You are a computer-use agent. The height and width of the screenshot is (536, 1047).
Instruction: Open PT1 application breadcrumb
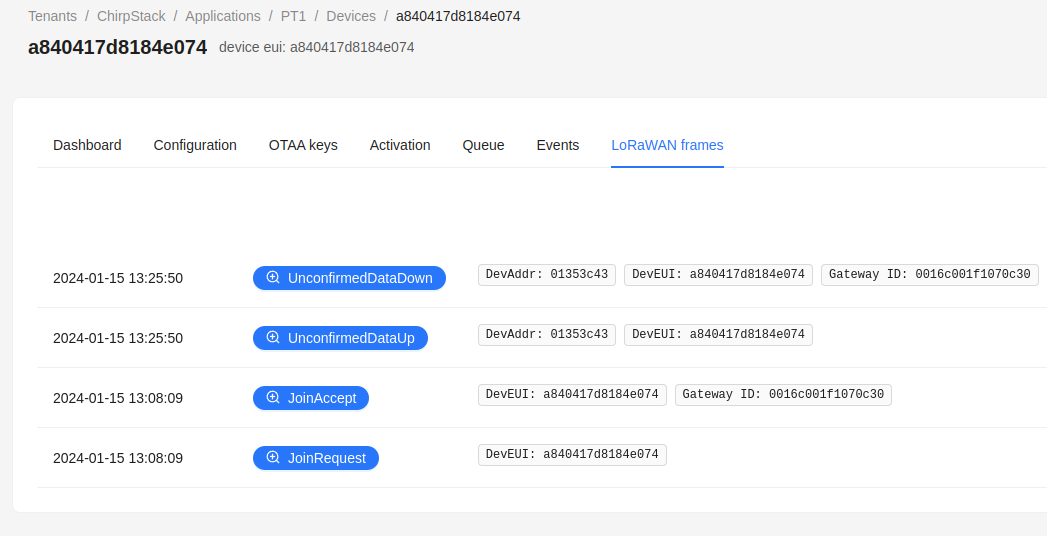293,16
